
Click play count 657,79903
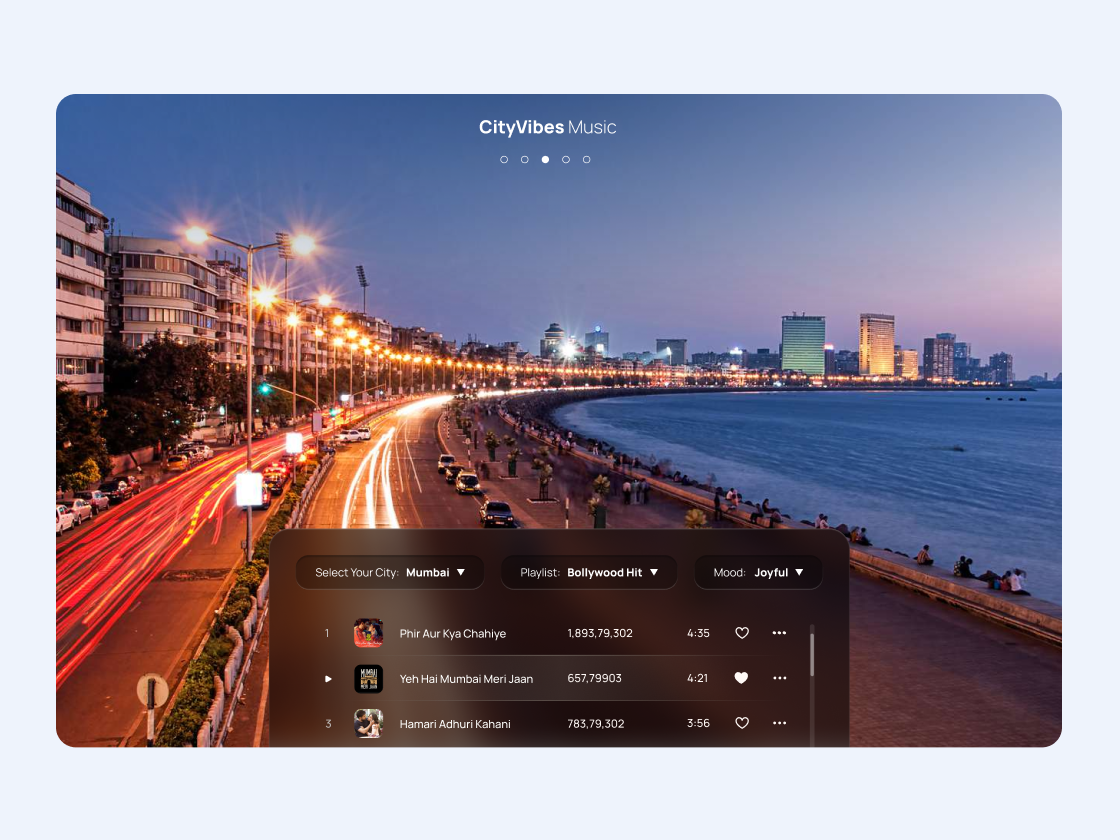point(594,678)
